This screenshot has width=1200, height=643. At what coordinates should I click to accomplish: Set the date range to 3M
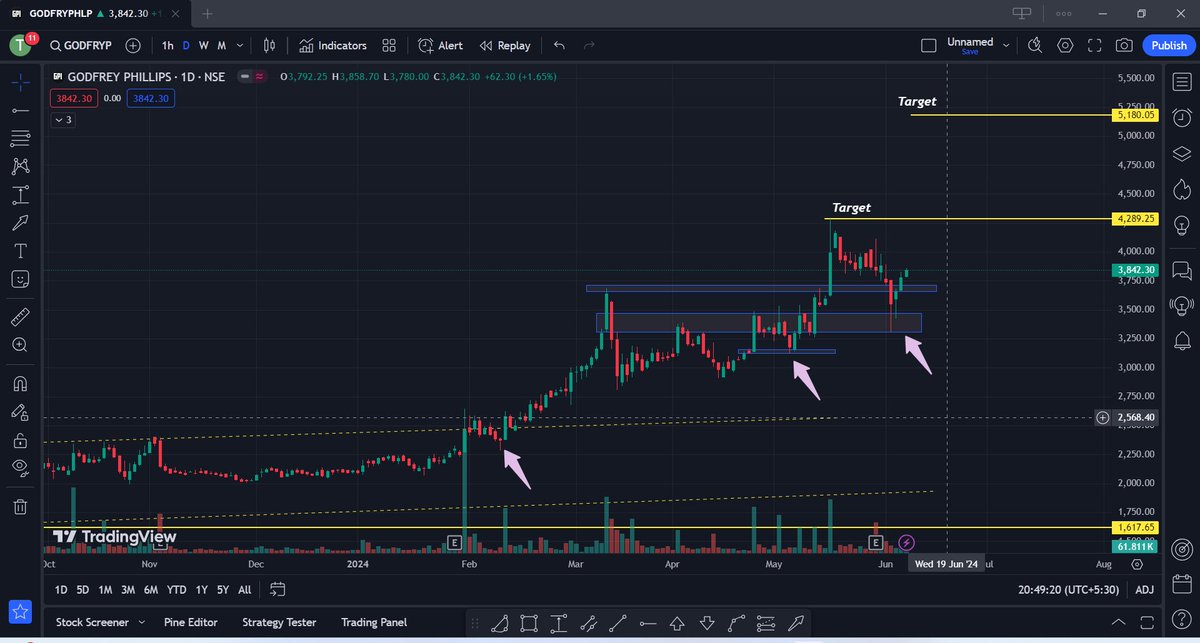click(x=128, y=590)
